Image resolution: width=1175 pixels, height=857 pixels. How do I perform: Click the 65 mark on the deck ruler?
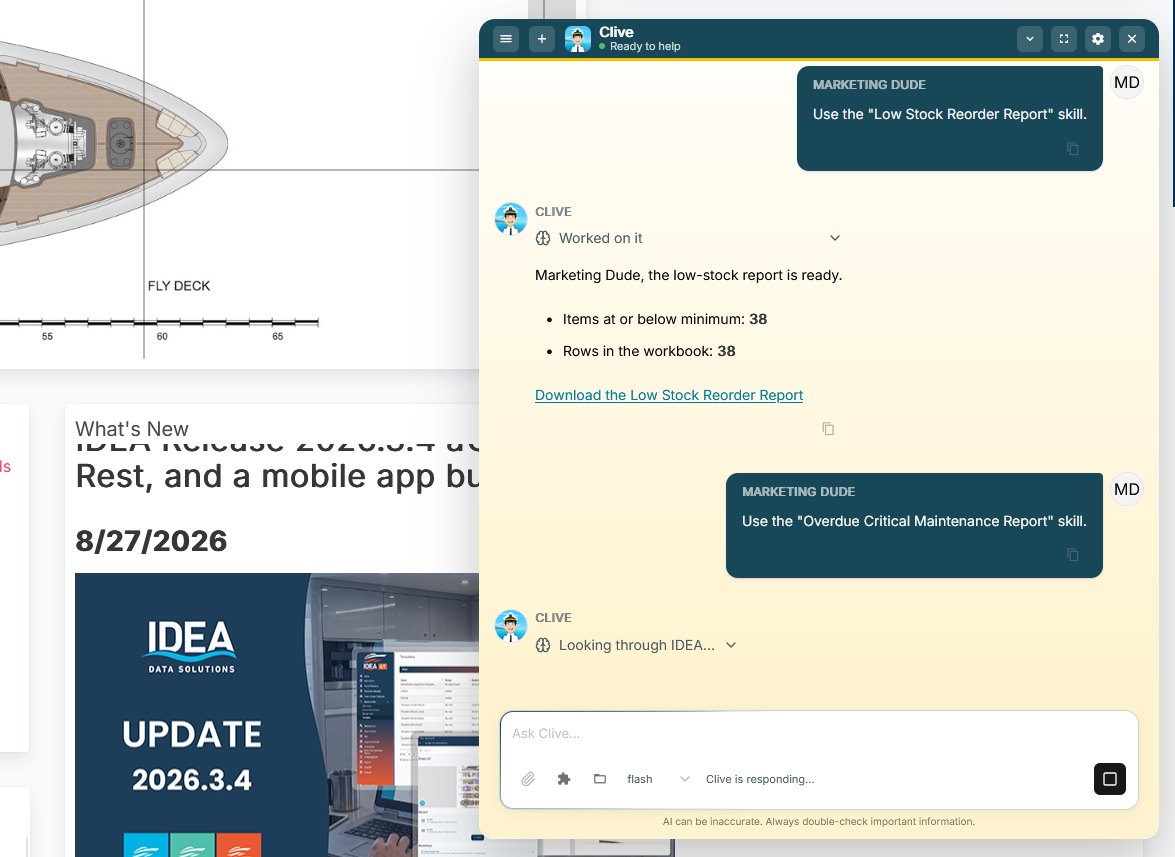click(277, 336)
